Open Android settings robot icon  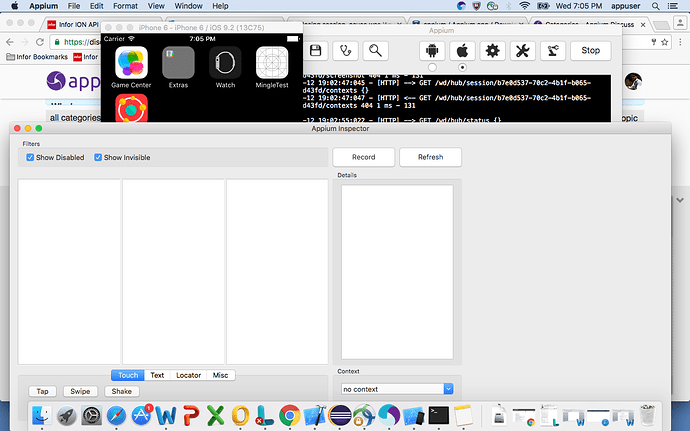[432, 51]
